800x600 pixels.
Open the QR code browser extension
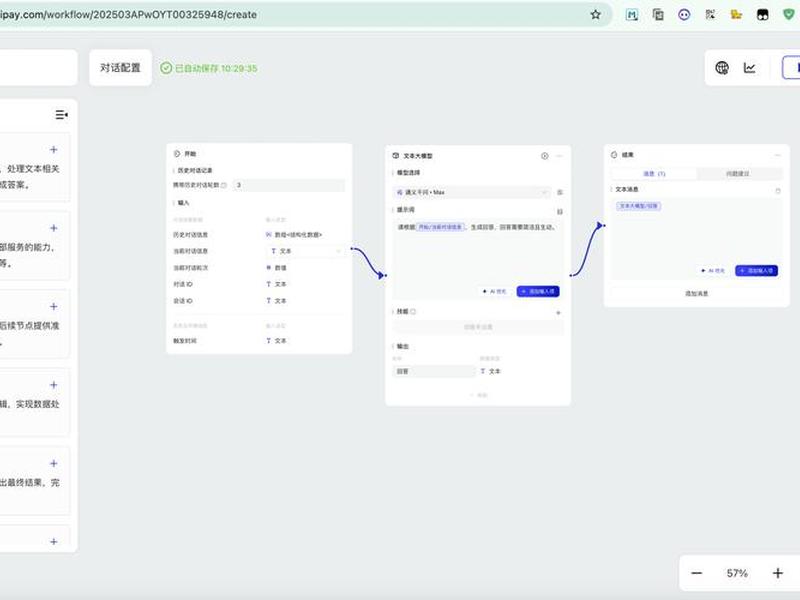click(710, 15)
